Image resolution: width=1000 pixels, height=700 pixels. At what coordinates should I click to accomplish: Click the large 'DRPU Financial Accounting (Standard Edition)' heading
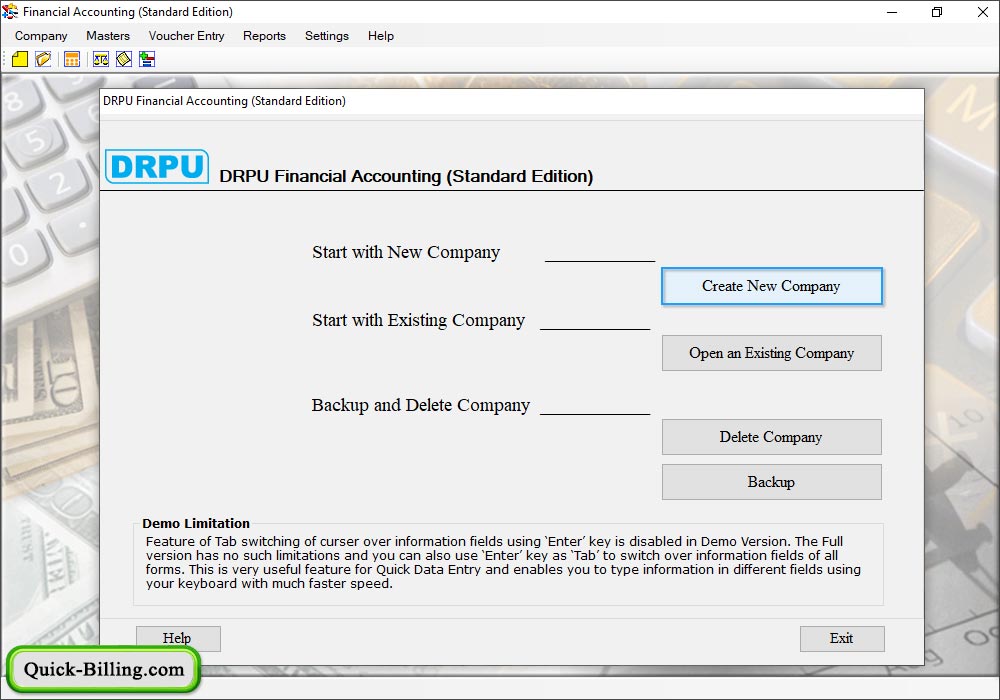(406, 177)
